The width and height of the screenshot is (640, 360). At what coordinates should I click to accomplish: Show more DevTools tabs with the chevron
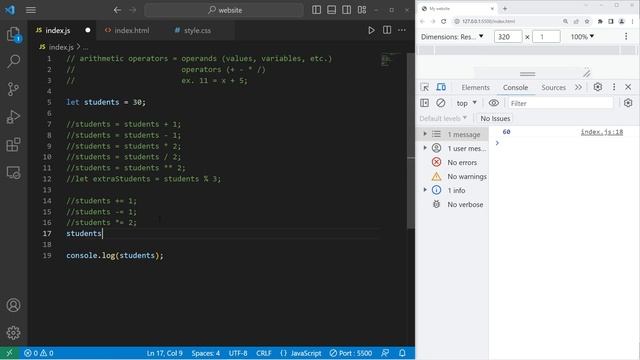coord(578,87)
